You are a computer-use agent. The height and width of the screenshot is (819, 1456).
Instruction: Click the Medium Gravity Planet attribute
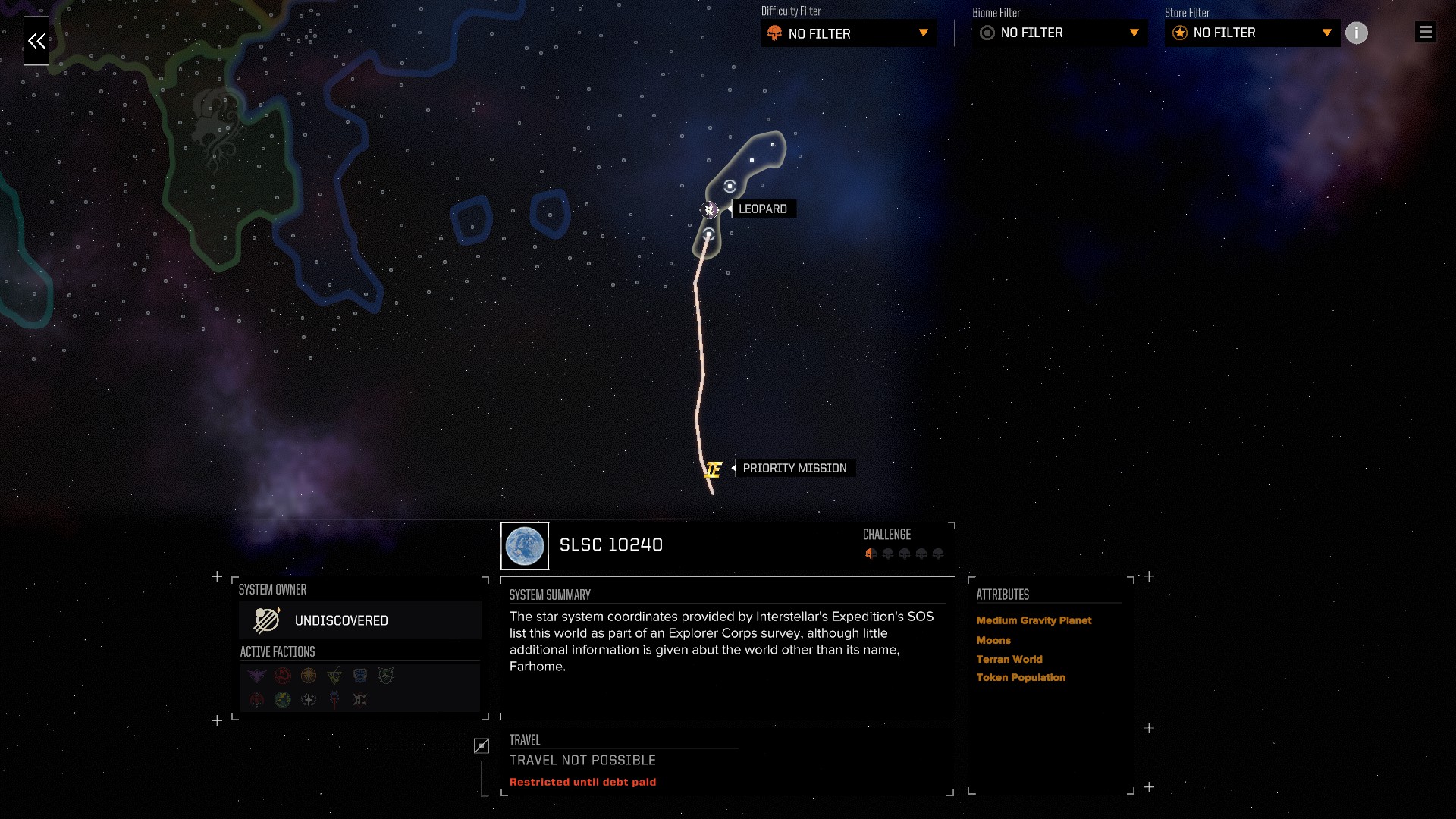1034,620
